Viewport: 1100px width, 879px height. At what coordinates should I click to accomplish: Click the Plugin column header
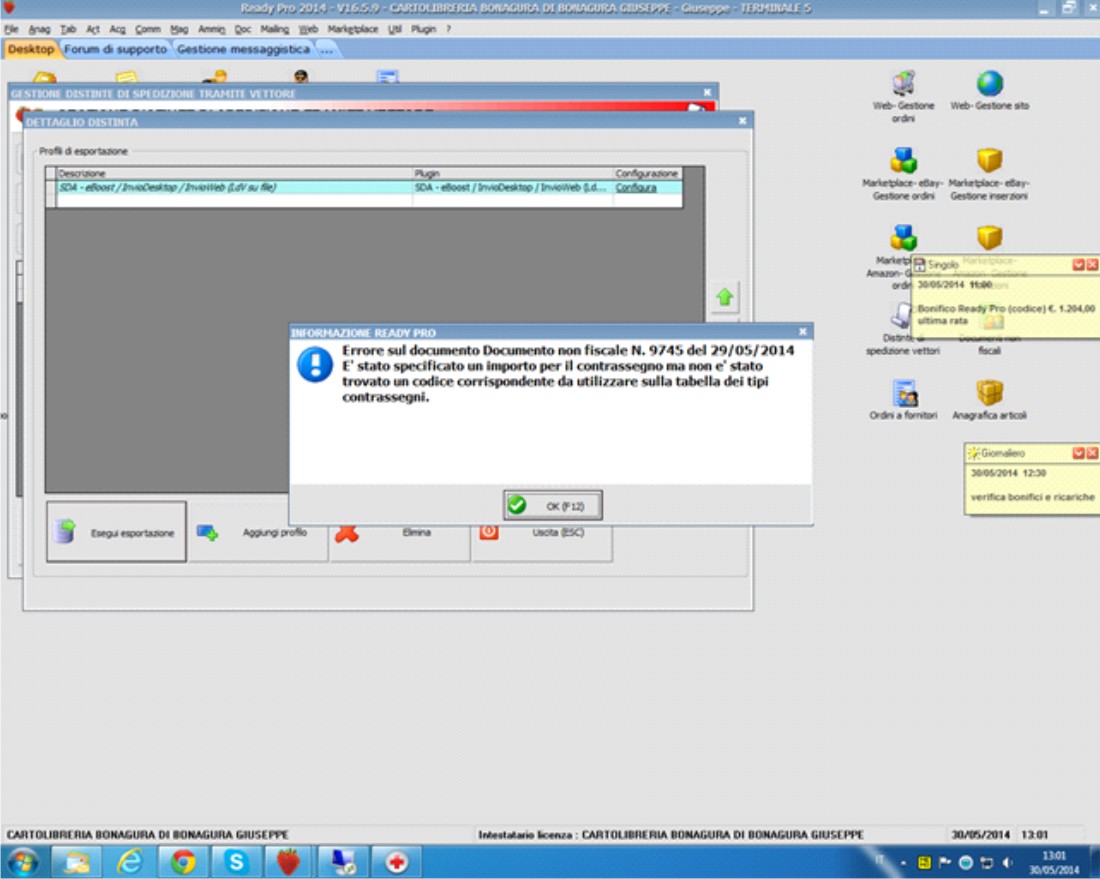pos(512,173)
